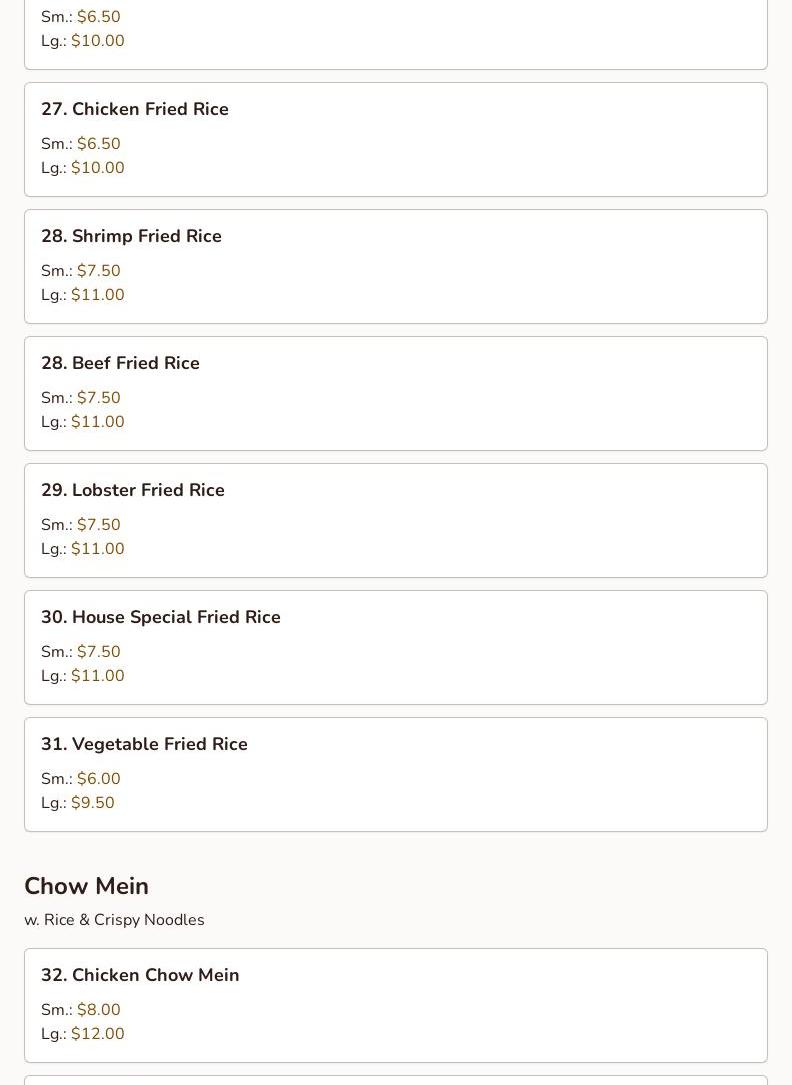Choose small $7.50 Shrimp Fried Rice price
This screenshot has width=792, height=1085.
(x=98, y=271)
